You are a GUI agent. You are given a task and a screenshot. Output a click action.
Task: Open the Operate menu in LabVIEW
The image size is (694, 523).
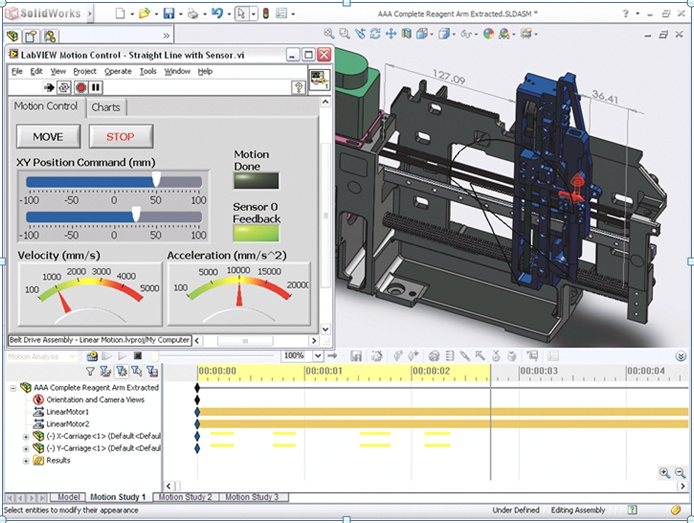[117, 72]
